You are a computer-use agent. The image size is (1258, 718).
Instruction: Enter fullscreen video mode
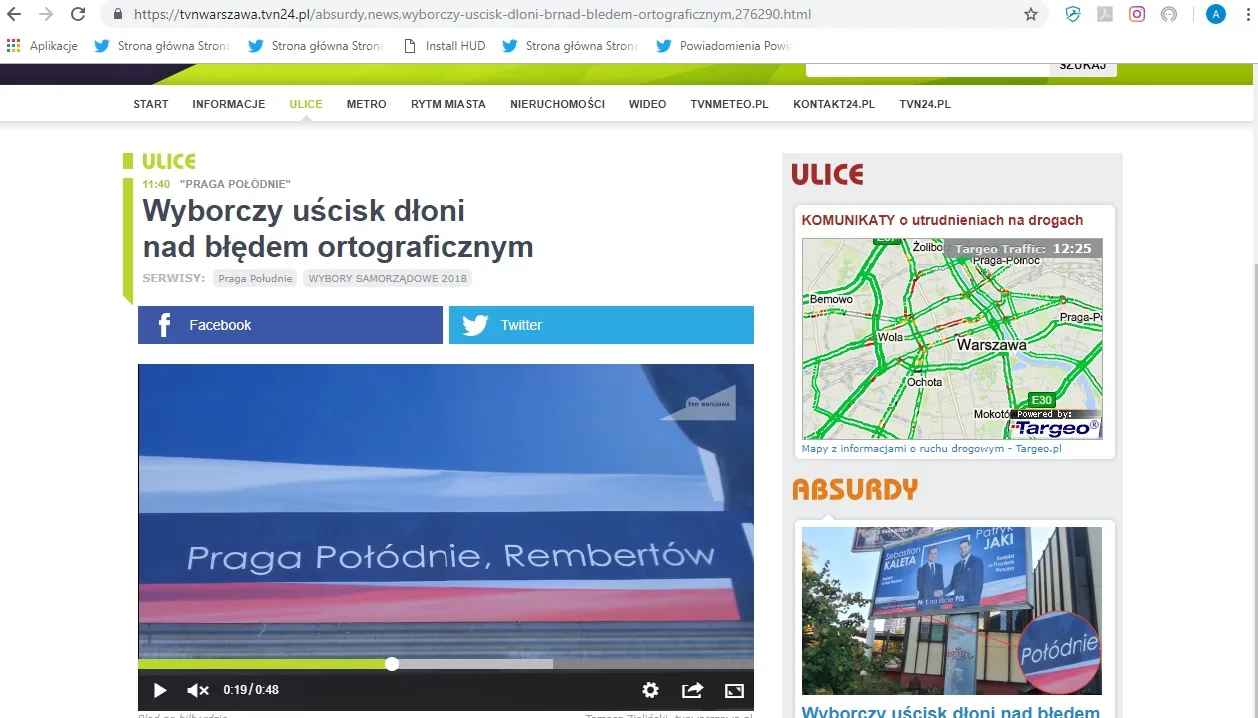[x=734, y=690]
